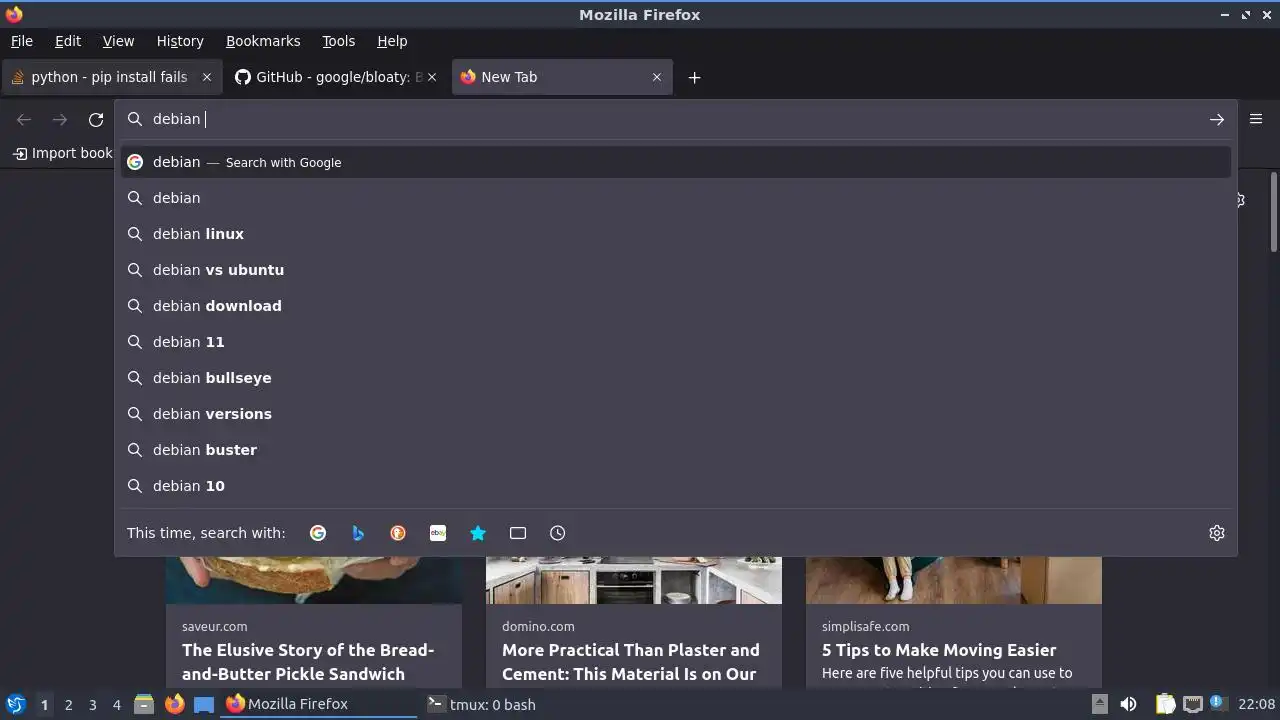Viewport: 1280px width, 720px height.
Task: Open 'More Practical Than Plaster' domino.com article
Action: pyautogui.click(x=631, y=662)
